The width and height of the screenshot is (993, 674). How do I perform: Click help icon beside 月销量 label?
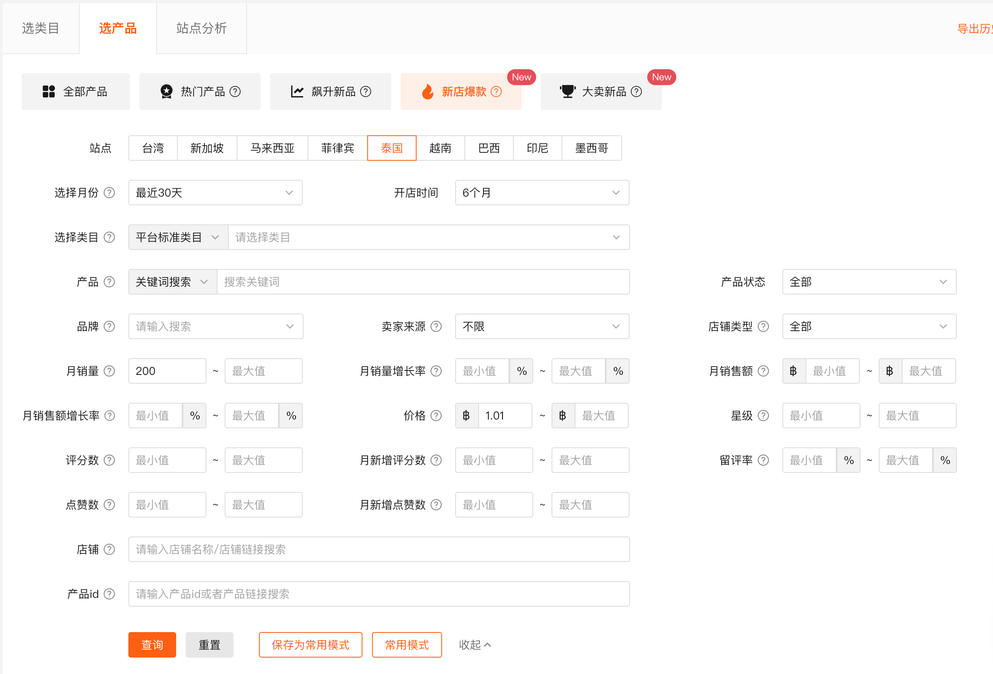point(110,371)
